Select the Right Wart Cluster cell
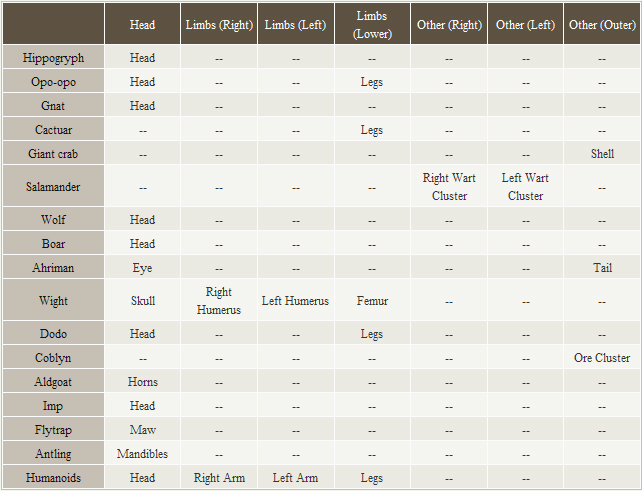This screenshot has width=642, height=491. point(449,187)
